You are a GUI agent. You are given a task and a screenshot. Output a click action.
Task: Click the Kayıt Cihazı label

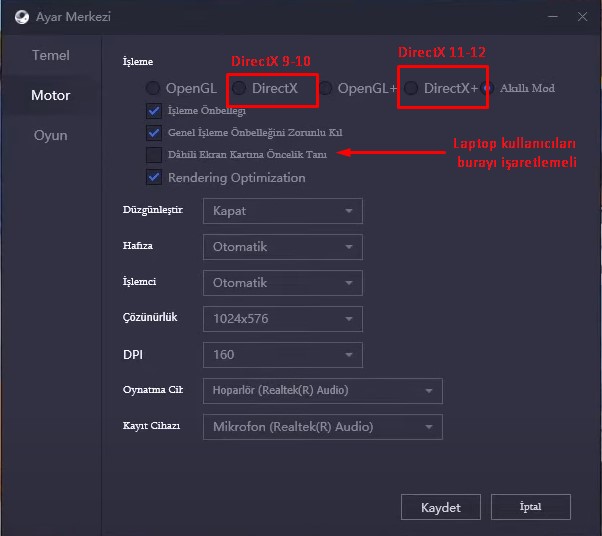click(x=151, y=426)
